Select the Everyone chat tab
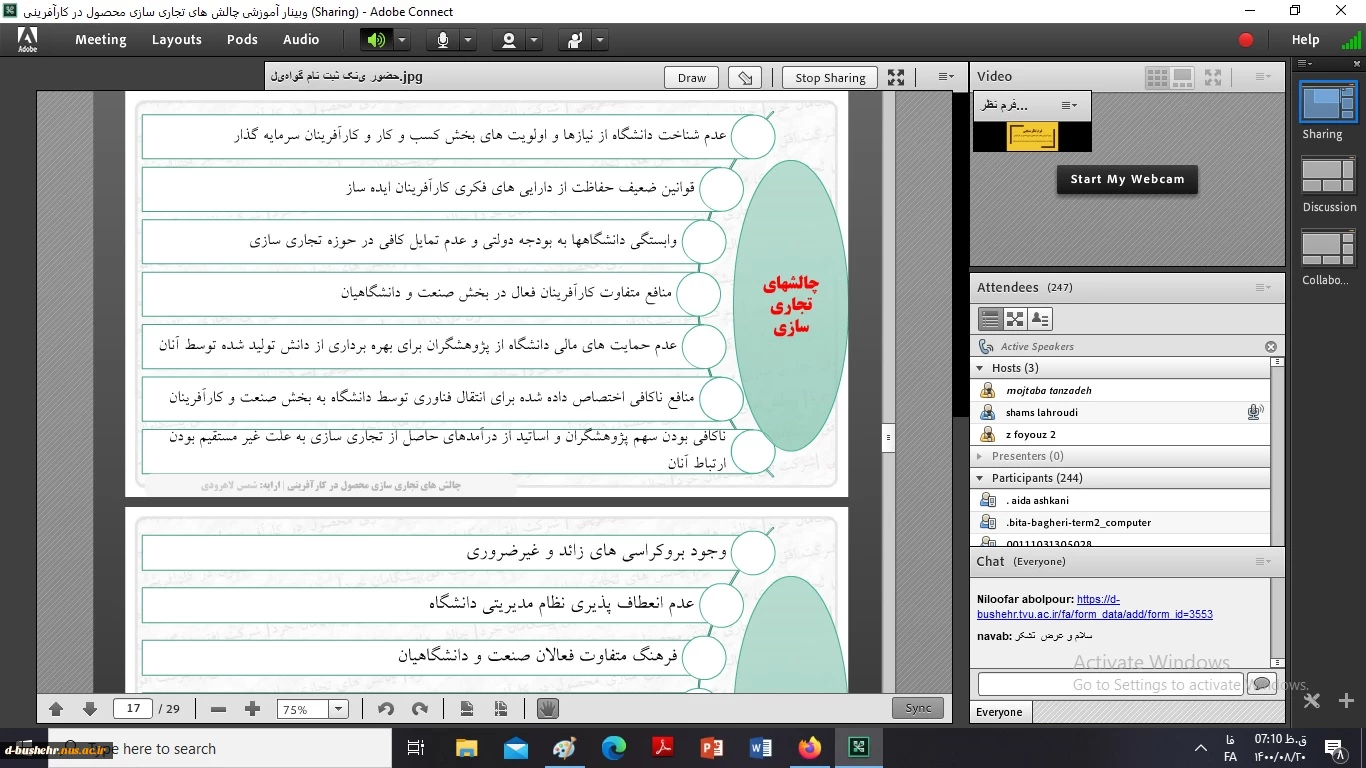This screenshot has width=1366, height=768. pyautogui.click(x=1000, y=712)
